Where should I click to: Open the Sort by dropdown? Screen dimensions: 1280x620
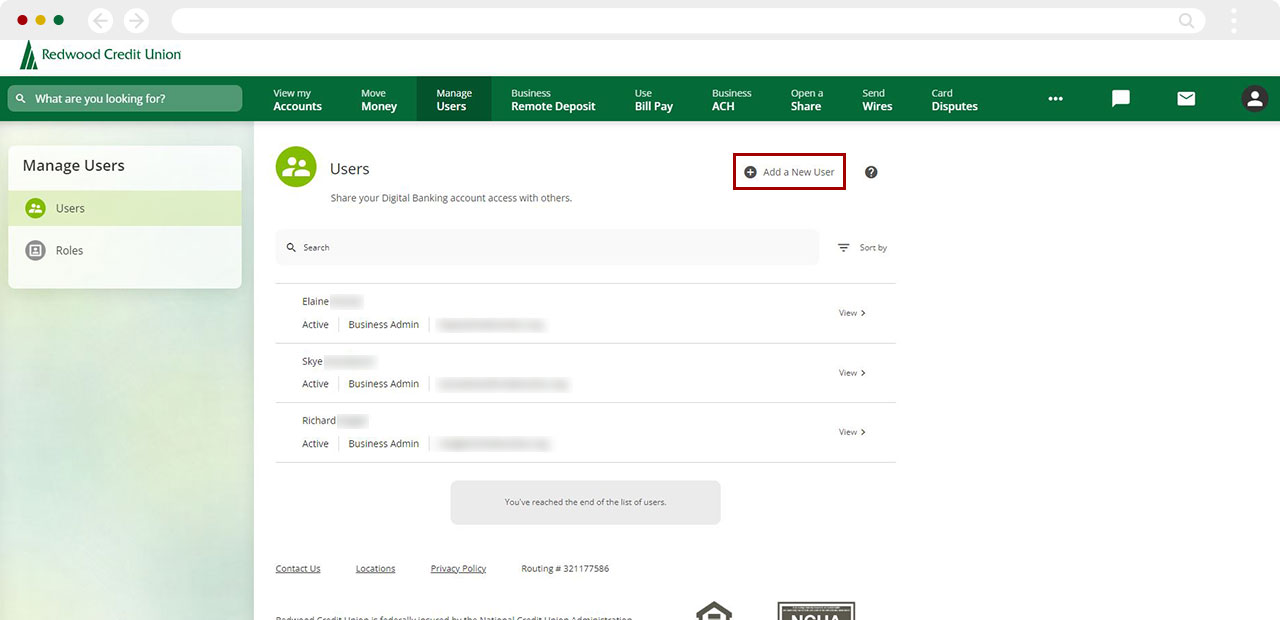click(862, 247)
